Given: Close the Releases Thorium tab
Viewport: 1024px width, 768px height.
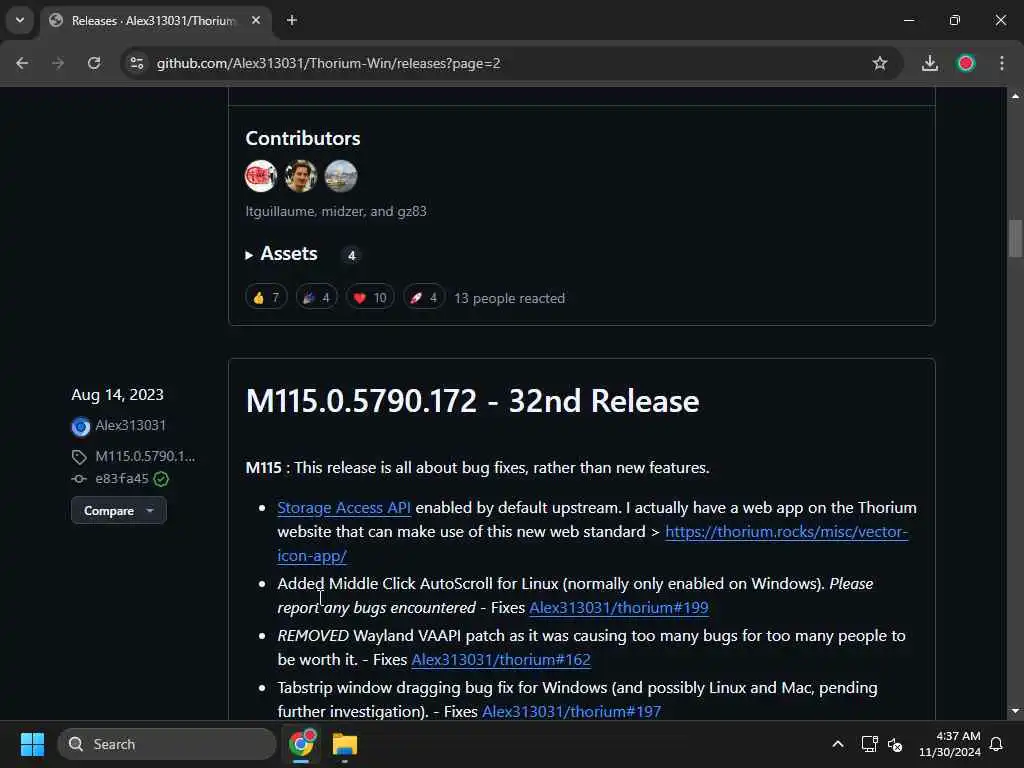Looking at the screenshot, I should tap(256, 20).
